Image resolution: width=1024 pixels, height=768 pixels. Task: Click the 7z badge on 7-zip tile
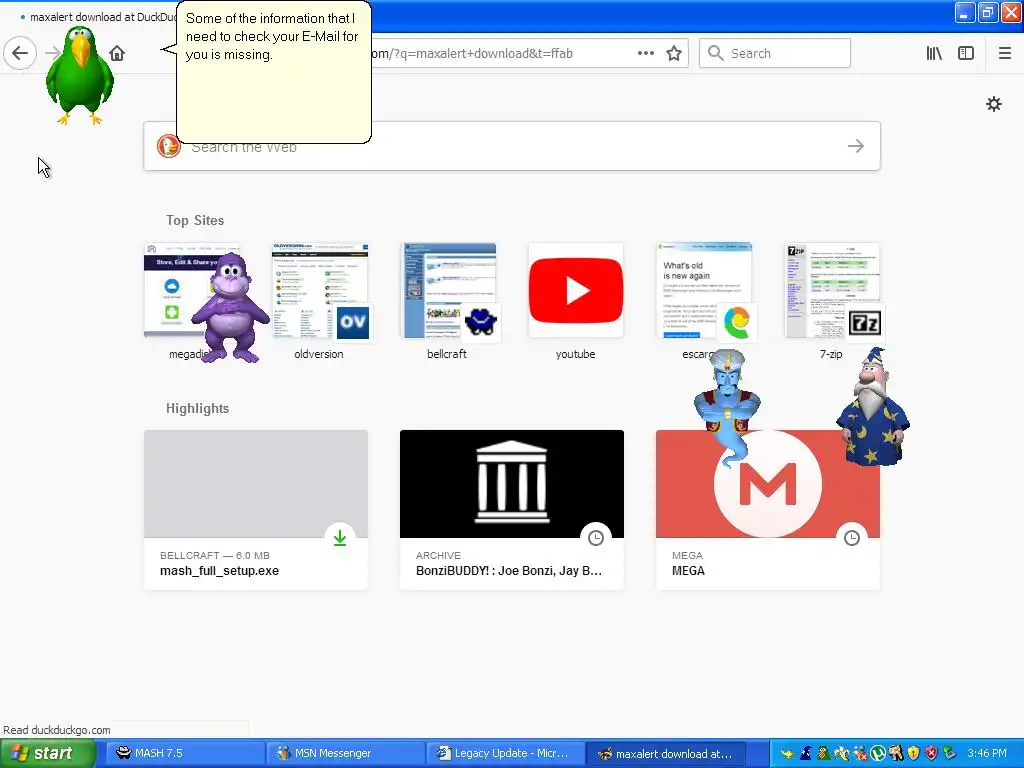point(865,322)
